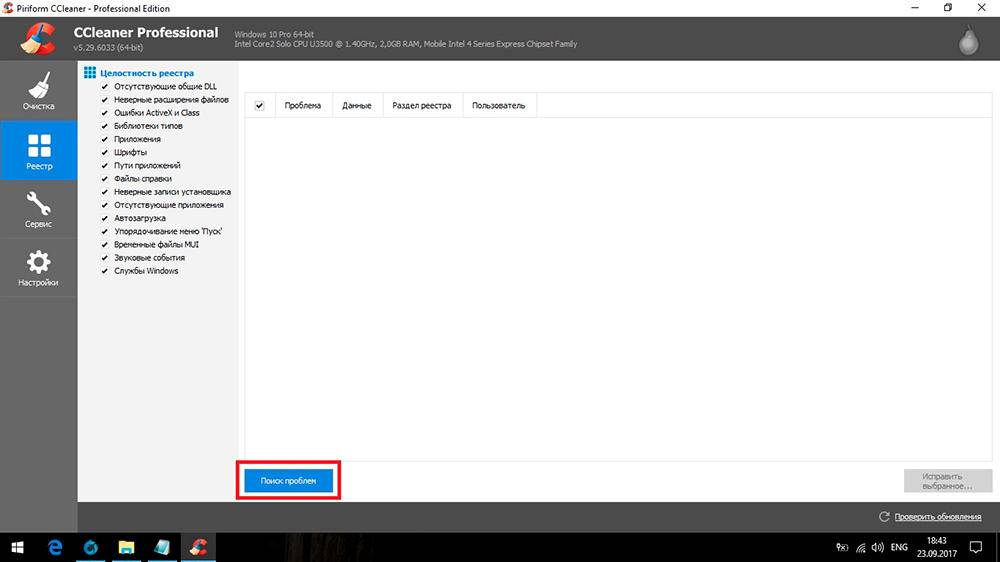
Task: Open the Windows Start menu
Action: point(18,547)
